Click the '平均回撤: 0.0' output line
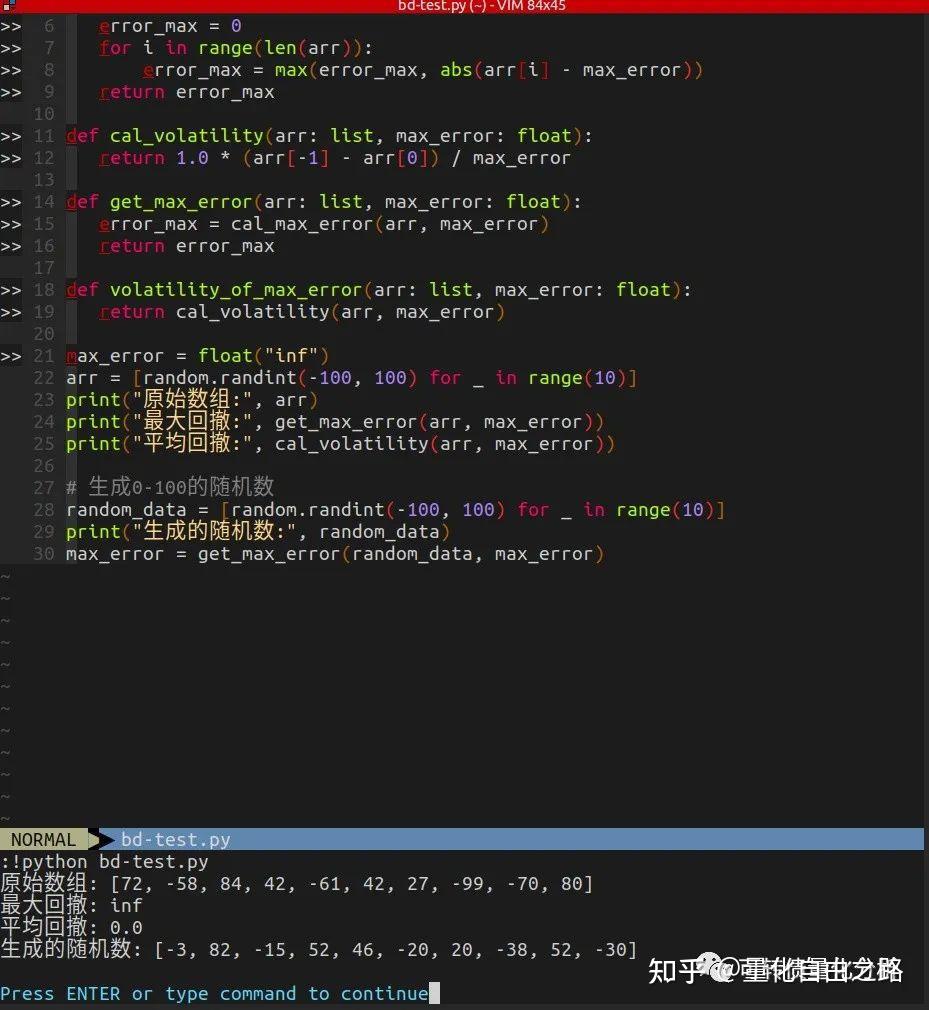 tap(71, 928)
